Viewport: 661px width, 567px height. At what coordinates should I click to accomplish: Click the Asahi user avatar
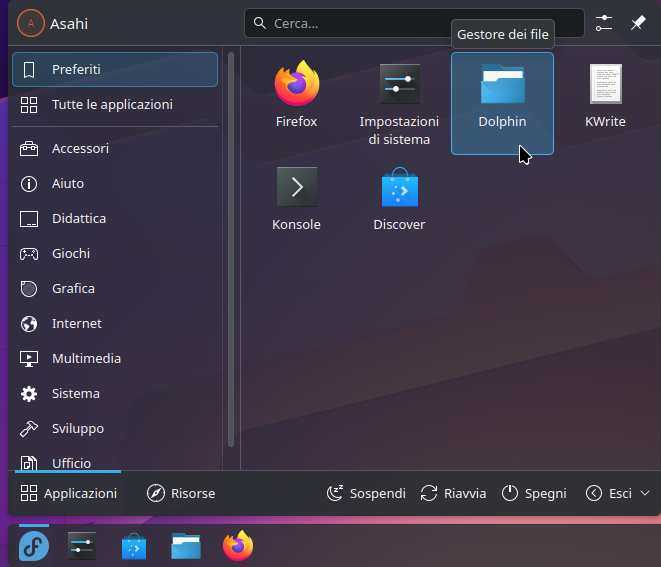click(x=31, y=23)
